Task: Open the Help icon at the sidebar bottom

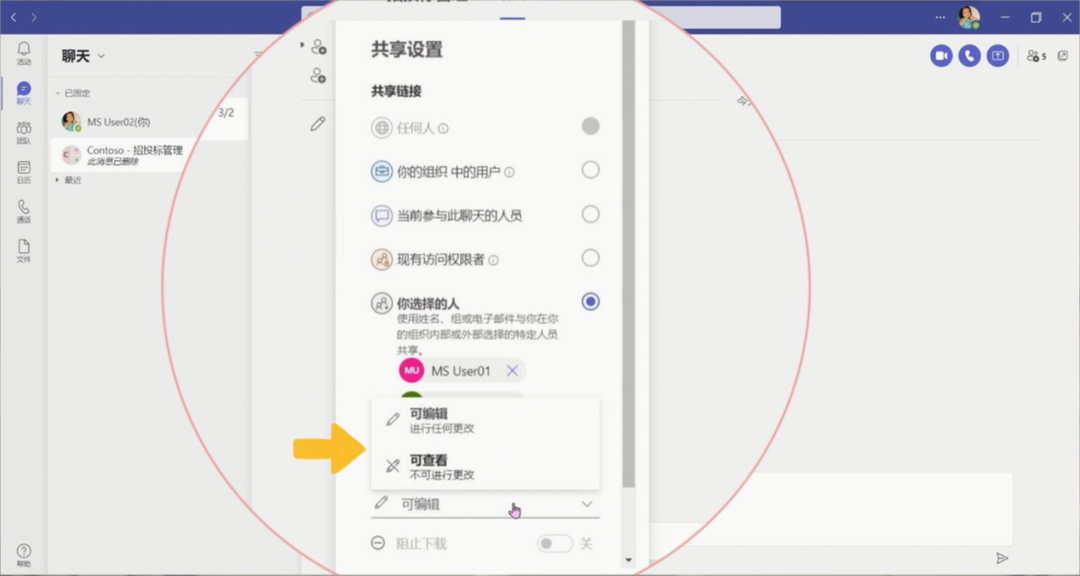Action: (23, 554)
